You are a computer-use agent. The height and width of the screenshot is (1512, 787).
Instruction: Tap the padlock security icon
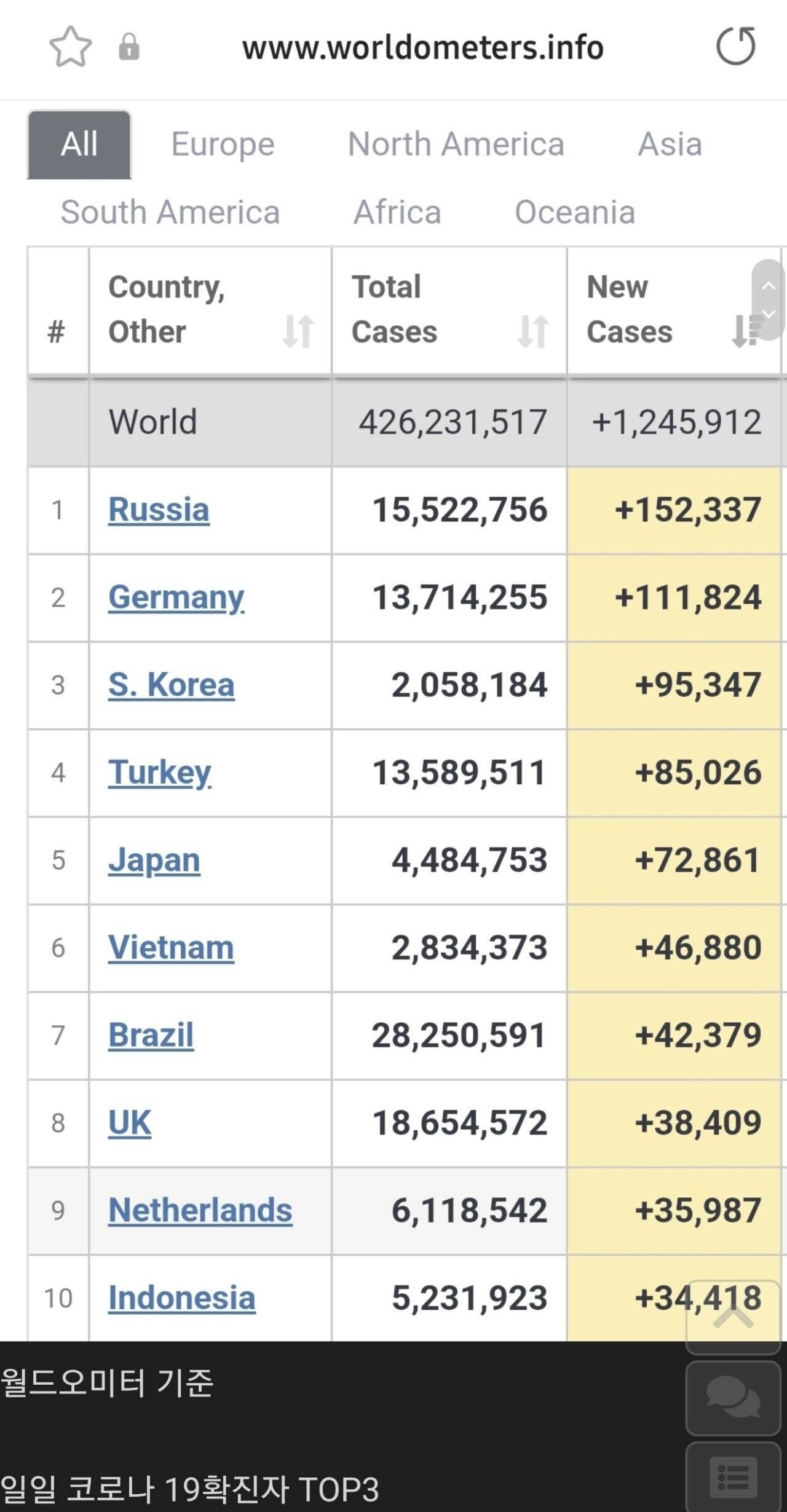[x=129, y=47]
